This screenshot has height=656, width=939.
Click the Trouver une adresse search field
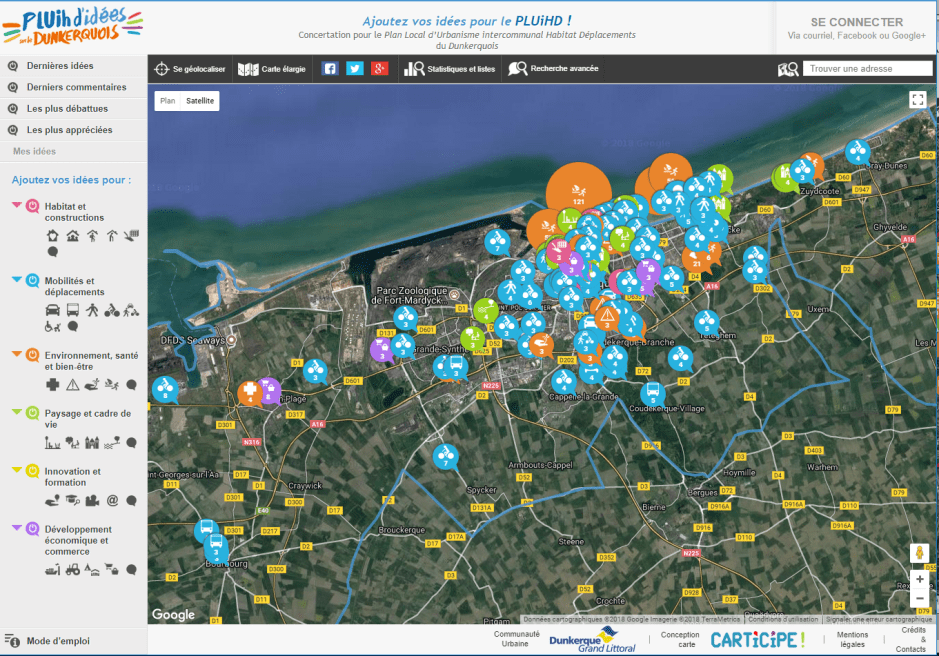pos(867,69)
